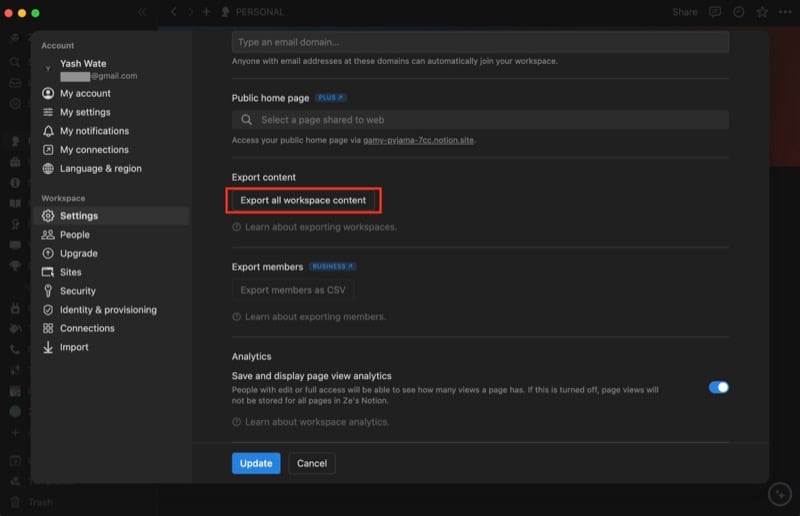Open the gamy-pyjama notion.site link

tap(418, 140)
